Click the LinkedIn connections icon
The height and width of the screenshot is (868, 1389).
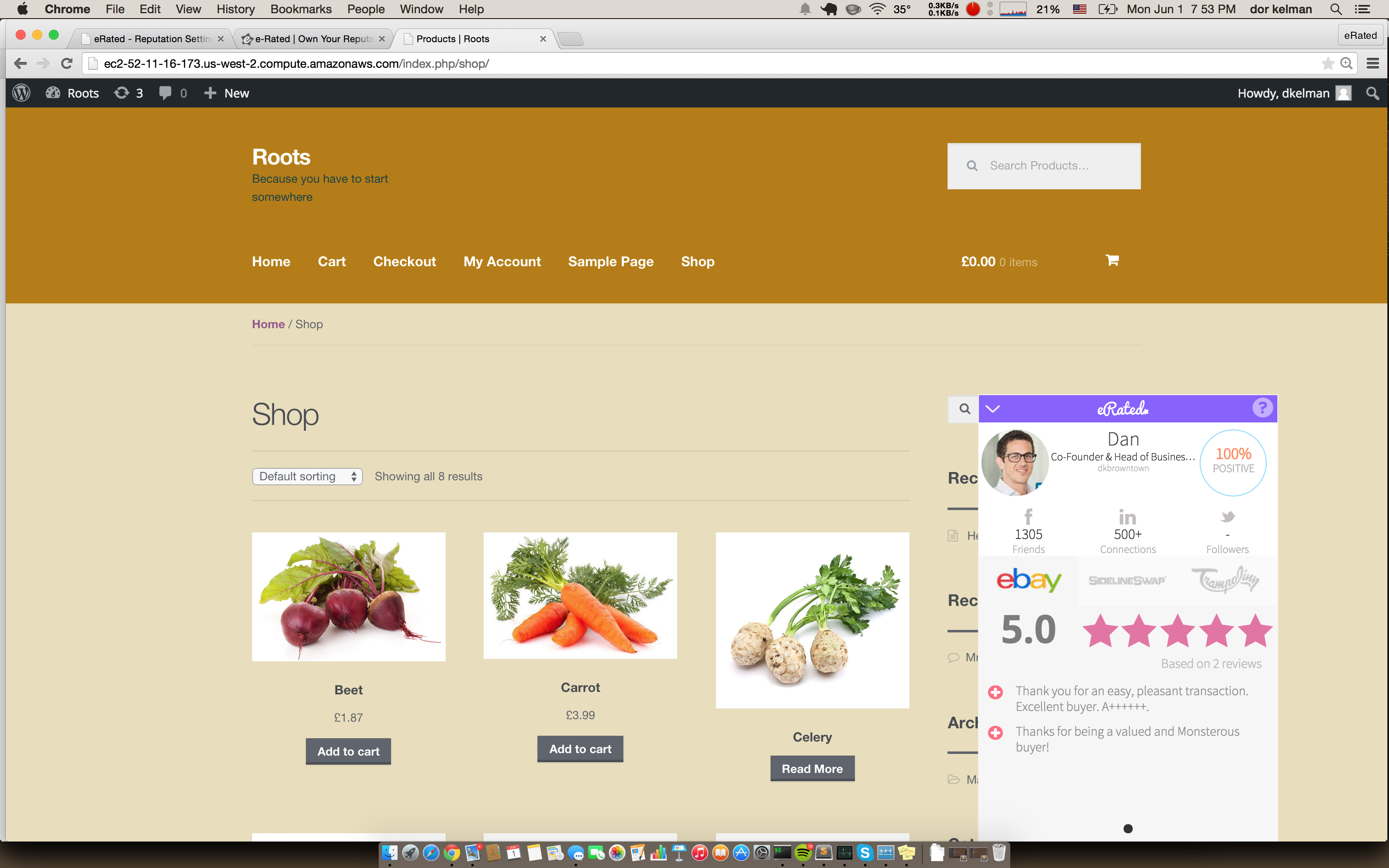[x=1127, y=517]
